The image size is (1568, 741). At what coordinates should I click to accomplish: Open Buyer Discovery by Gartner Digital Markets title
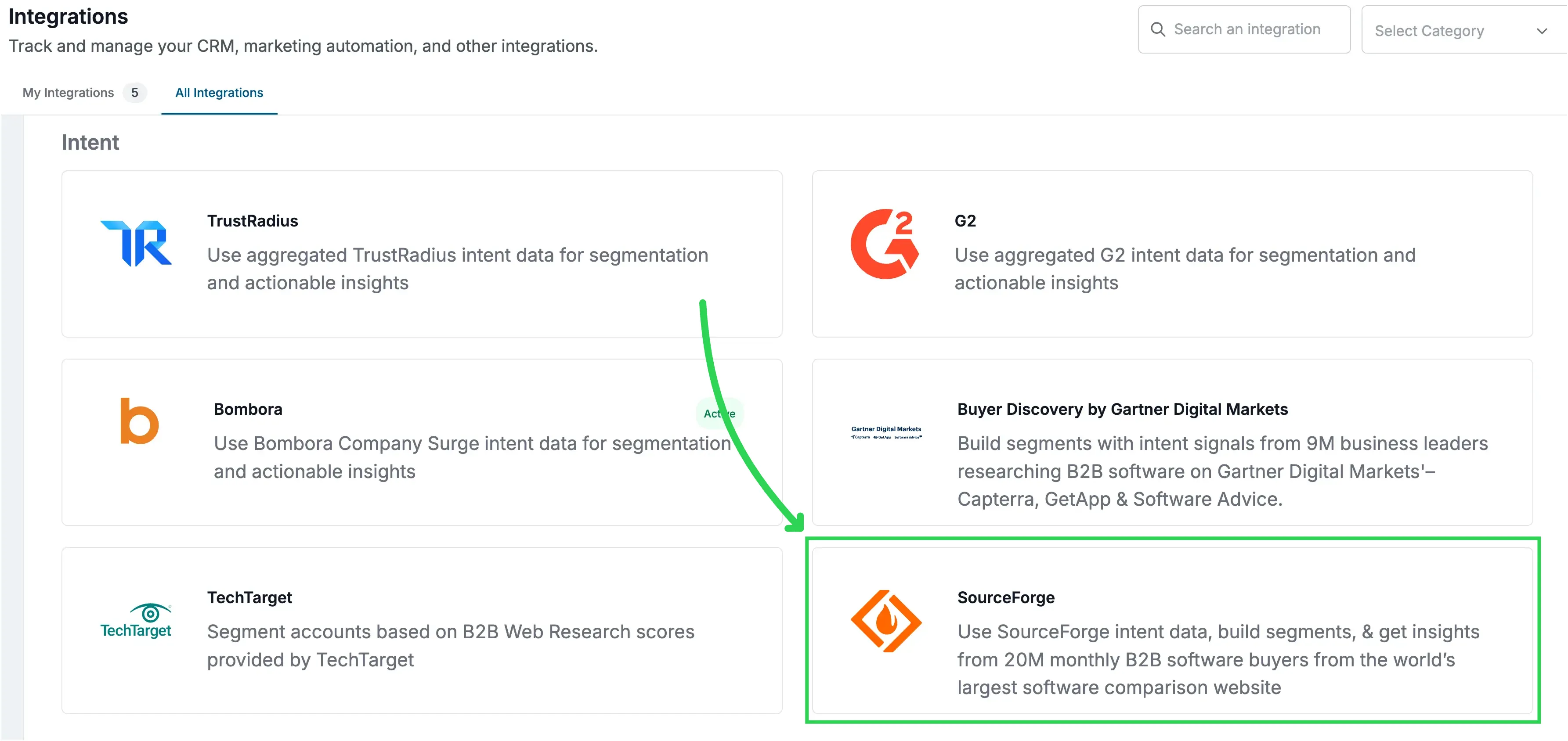click(1123, 409)
